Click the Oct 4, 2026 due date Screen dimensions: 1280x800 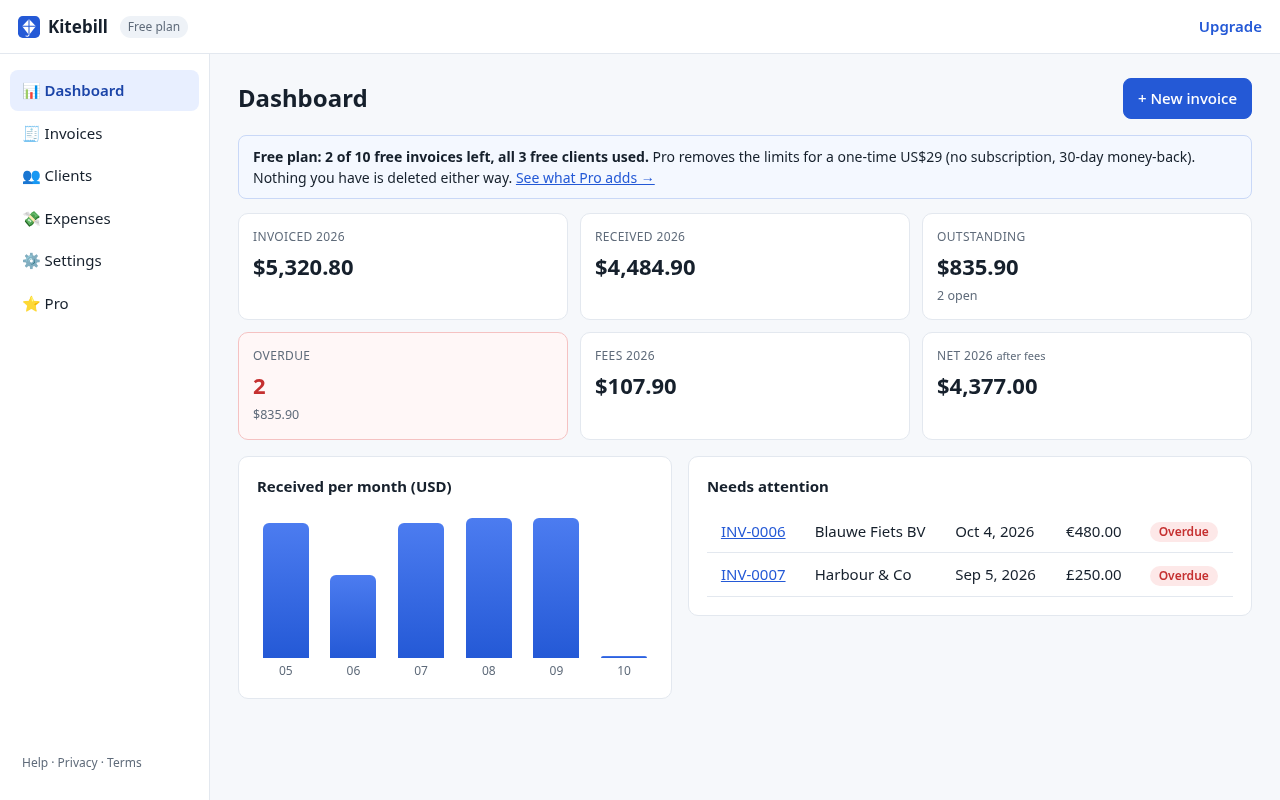[x=995, y=532]
